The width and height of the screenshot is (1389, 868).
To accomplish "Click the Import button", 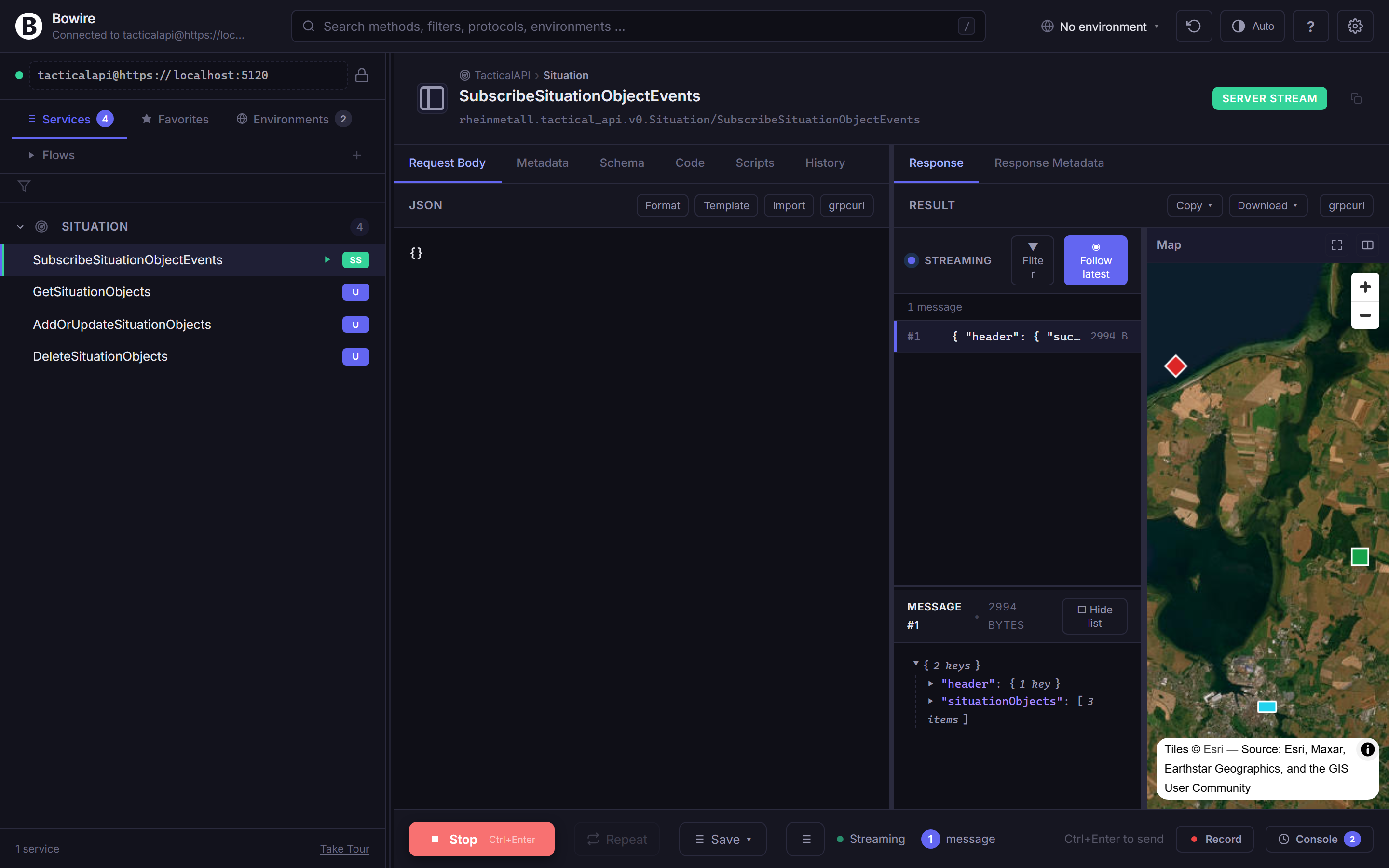I will pyautogui.click(x=789, y=205).
